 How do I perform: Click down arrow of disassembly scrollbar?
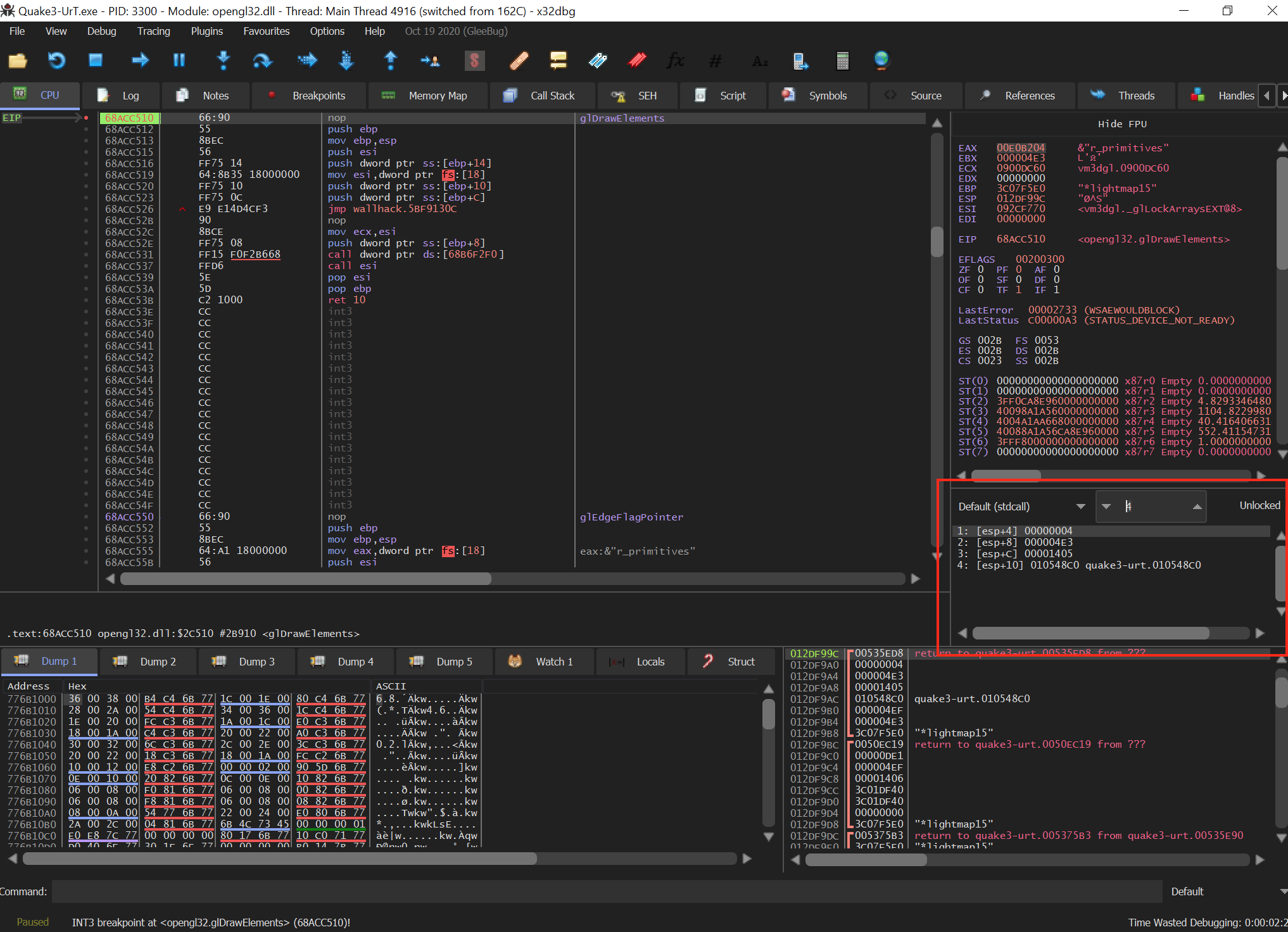coord(937,556)
